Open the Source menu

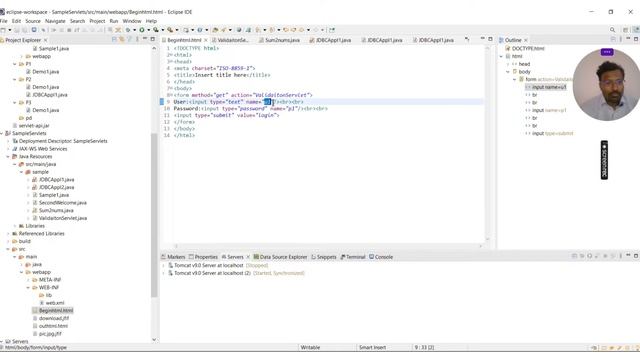(33, 21)
